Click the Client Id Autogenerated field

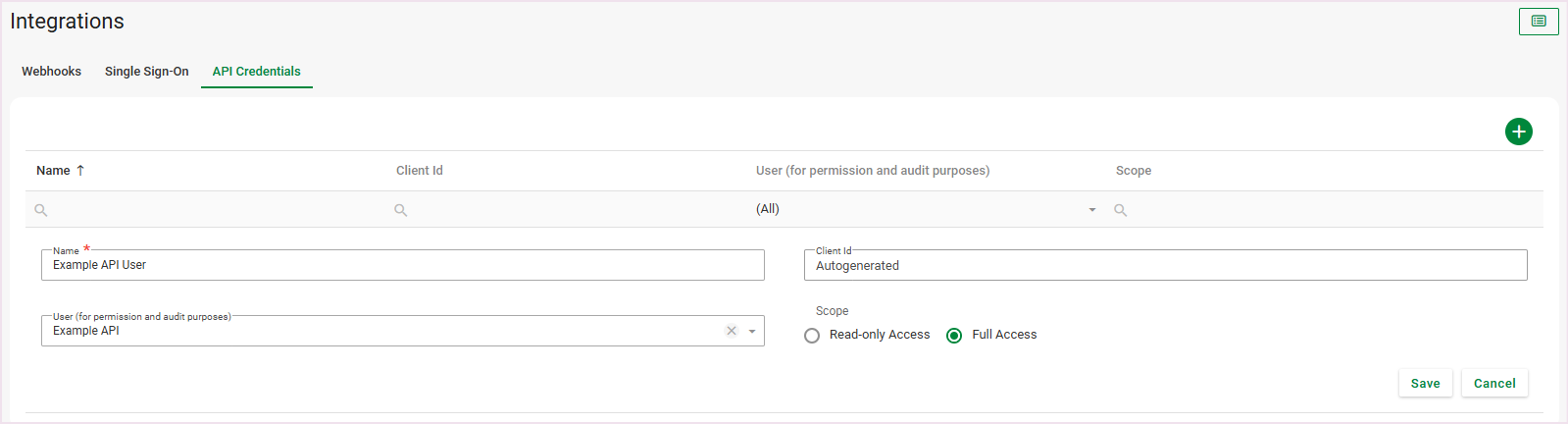click(1165, 266)
